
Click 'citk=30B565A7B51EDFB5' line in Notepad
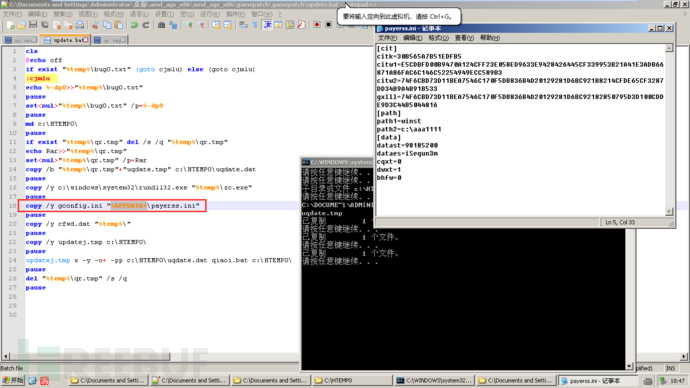coord(419,56)
